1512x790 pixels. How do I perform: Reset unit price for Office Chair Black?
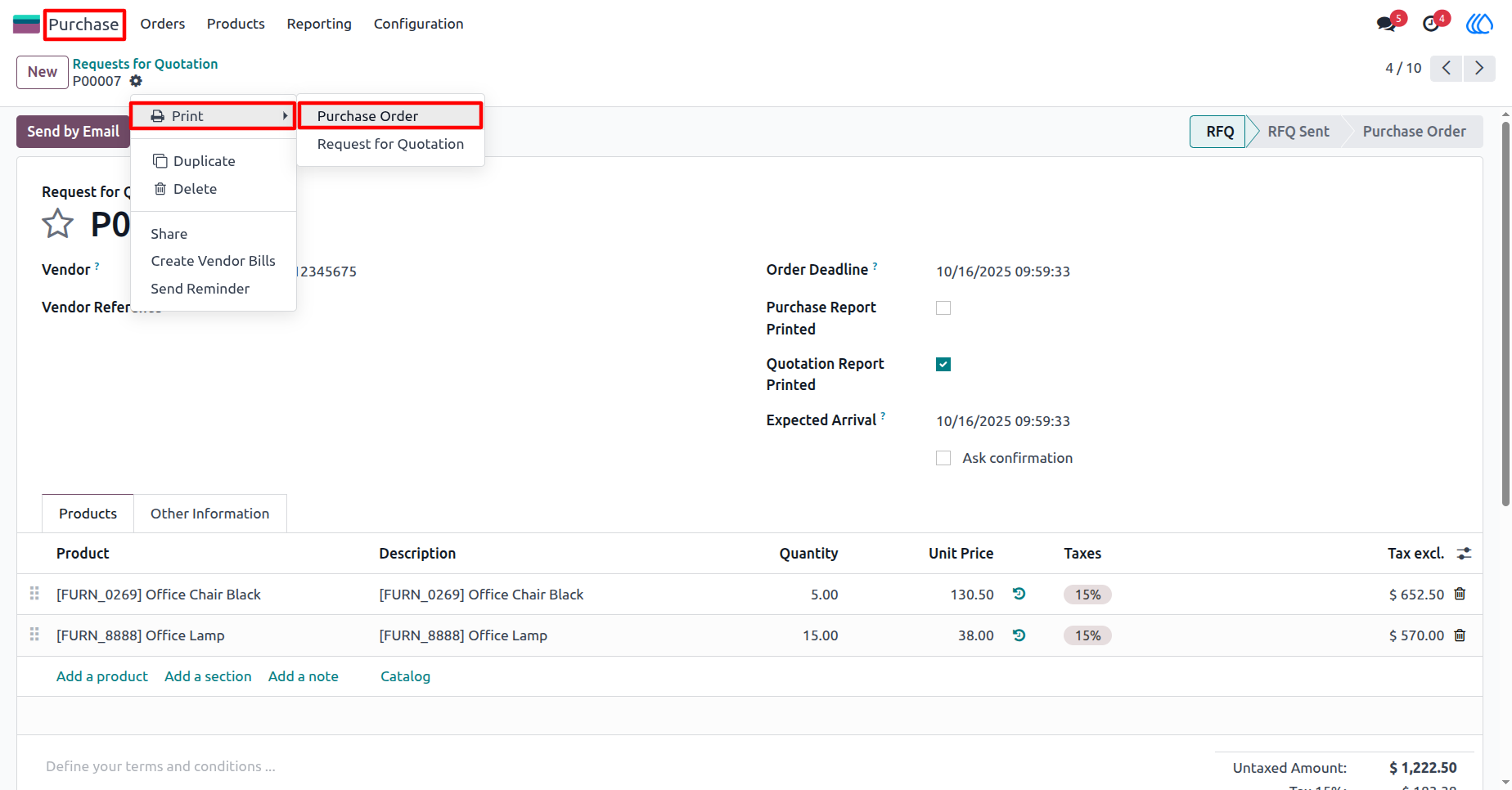(x=1019, y=594)
